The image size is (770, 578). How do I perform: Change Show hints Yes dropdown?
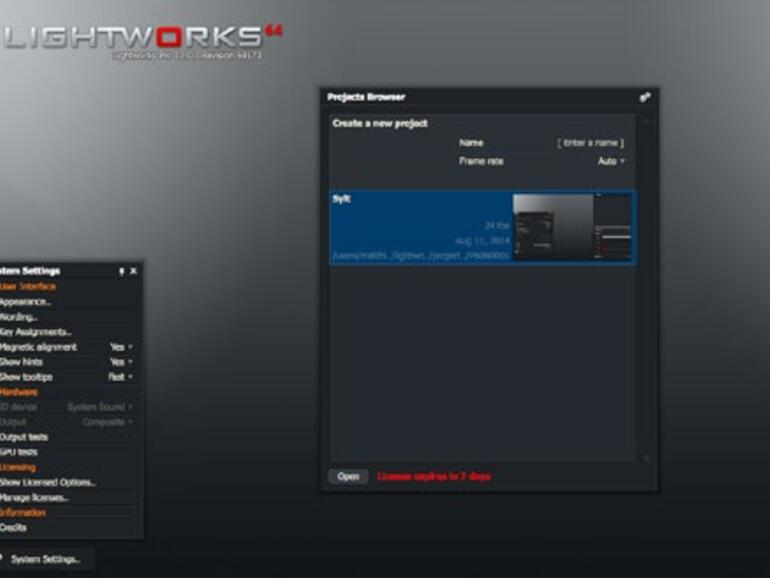[x=121, y=362]
